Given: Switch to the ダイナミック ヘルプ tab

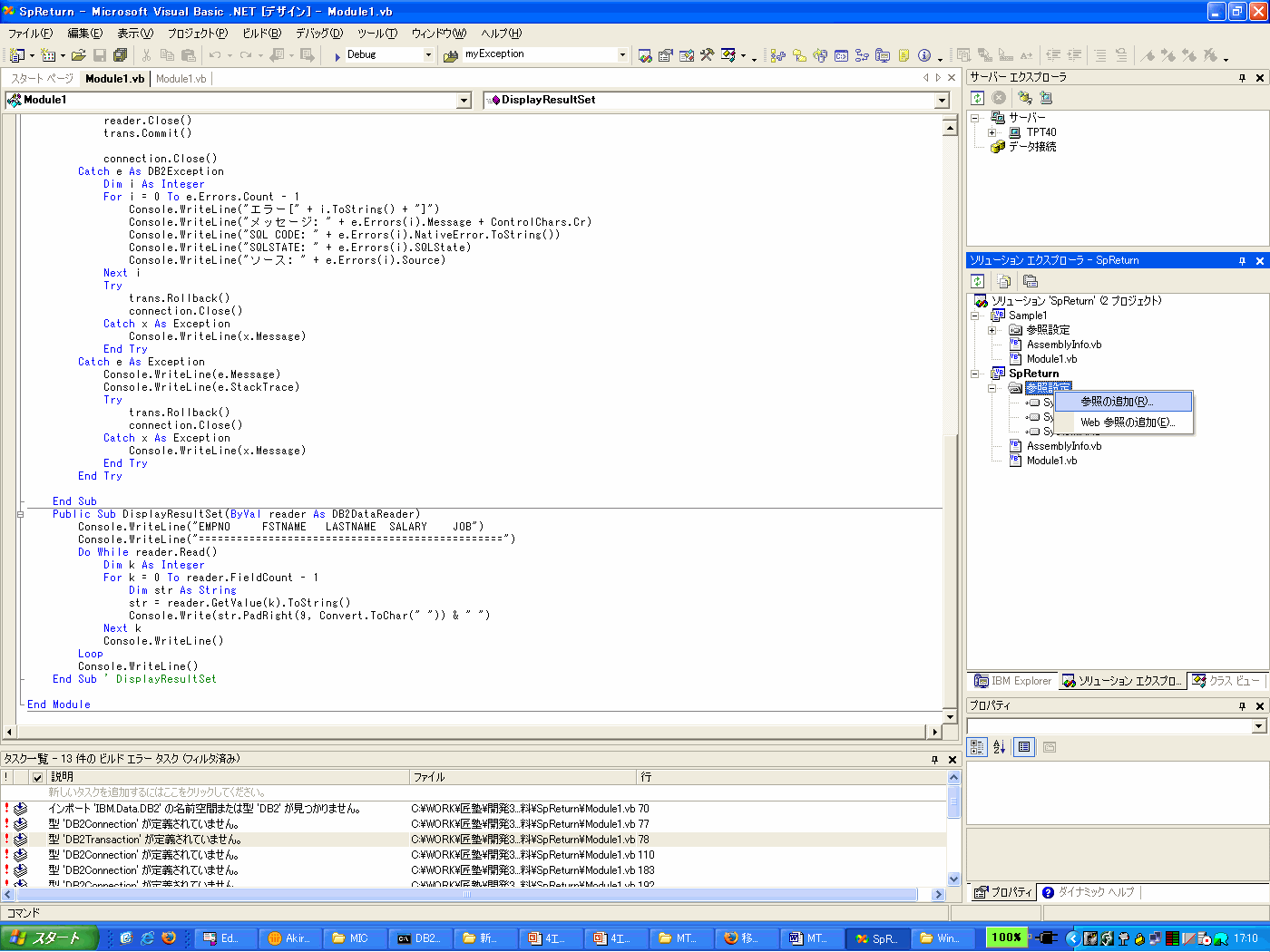Looking at the screenshot, I should pos(1088,892).
